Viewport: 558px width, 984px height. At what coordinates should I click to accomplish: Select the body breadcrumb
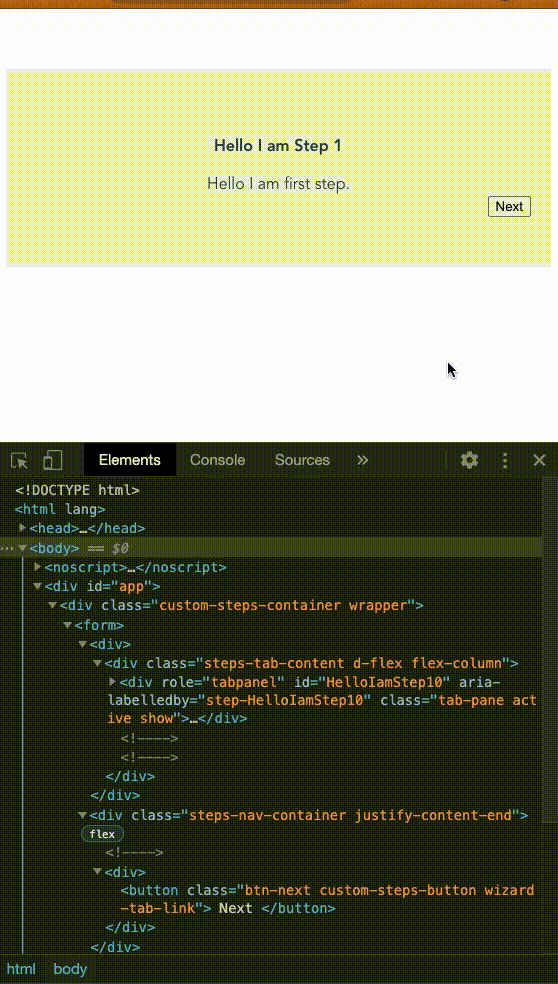coord(70,969)
